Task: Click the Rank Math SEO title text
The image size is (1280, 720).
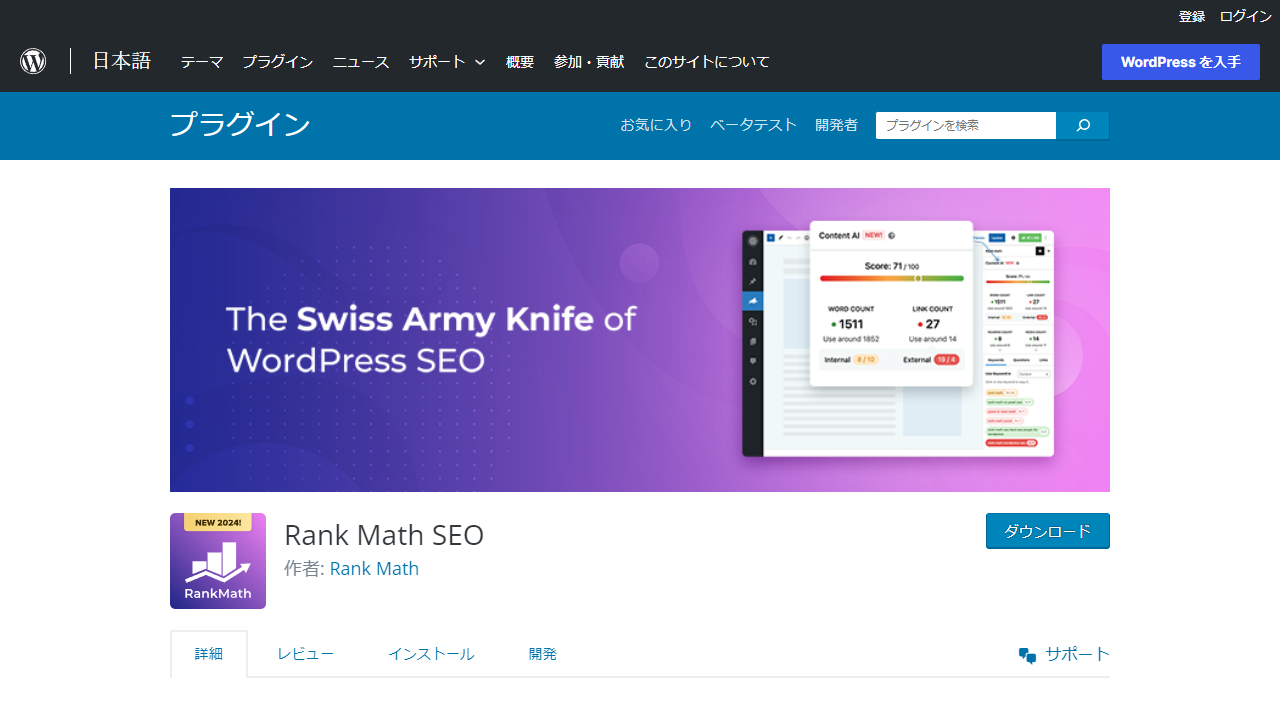Action: click(x=384, y=535)
